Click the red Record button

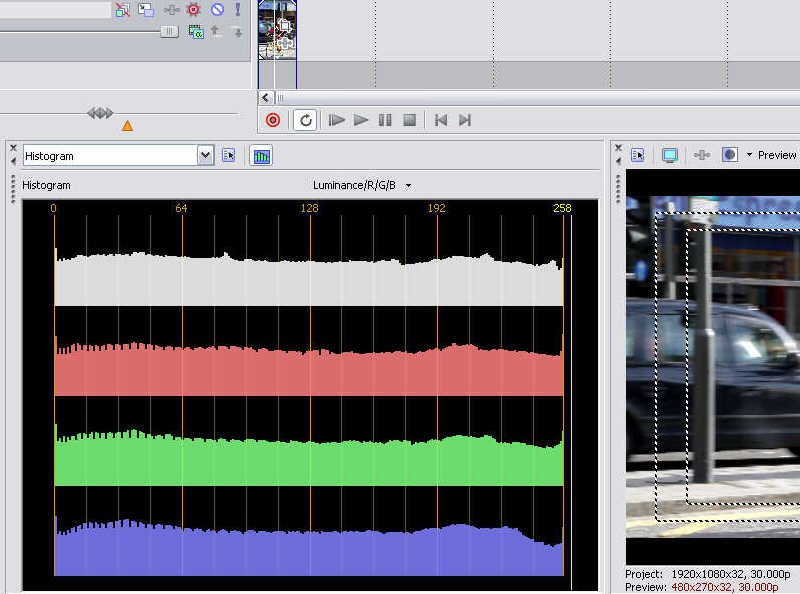click(273, 120)
